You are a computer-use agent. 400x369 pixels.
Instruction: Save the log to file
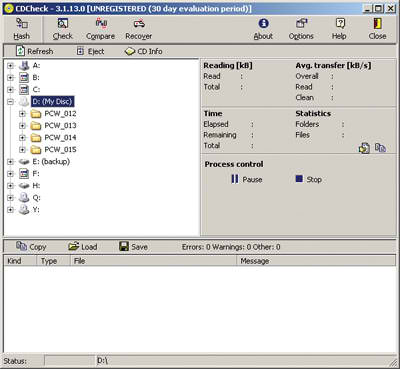tap(133, 247)
